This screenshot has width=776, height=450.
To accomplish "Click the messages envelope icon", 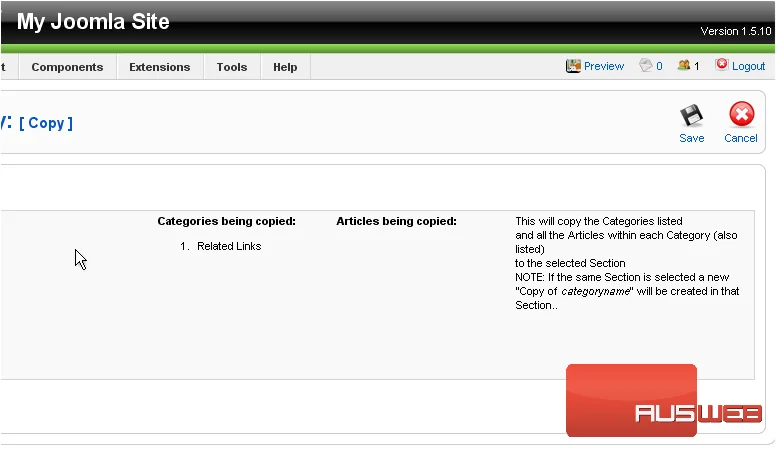I will click(645, 65).
